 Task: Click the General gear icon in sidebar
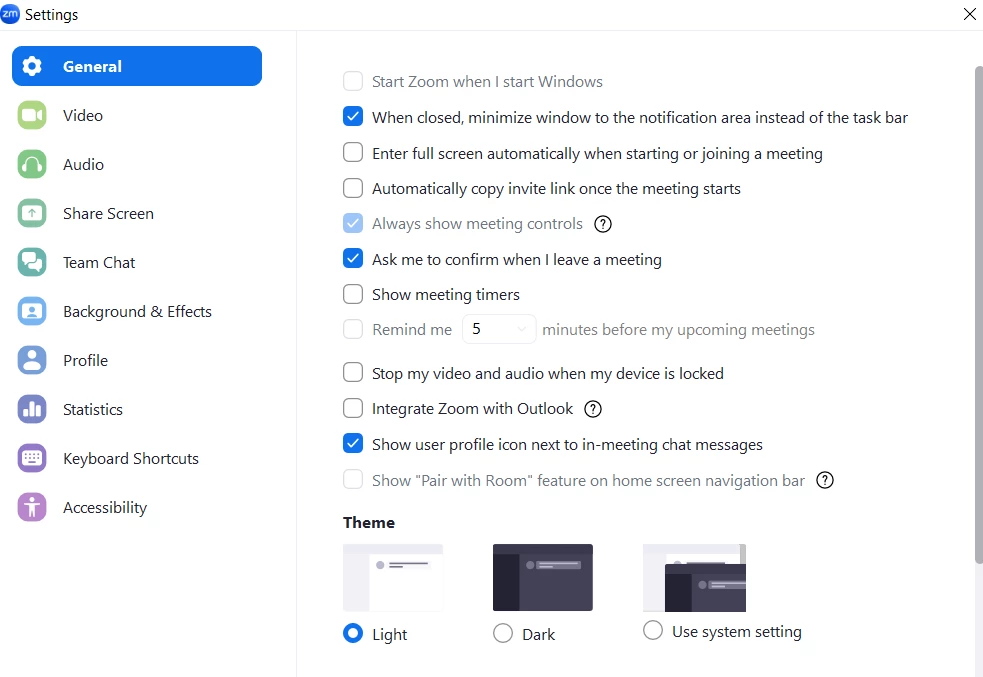pyautogui.click(x=32, y=66)
